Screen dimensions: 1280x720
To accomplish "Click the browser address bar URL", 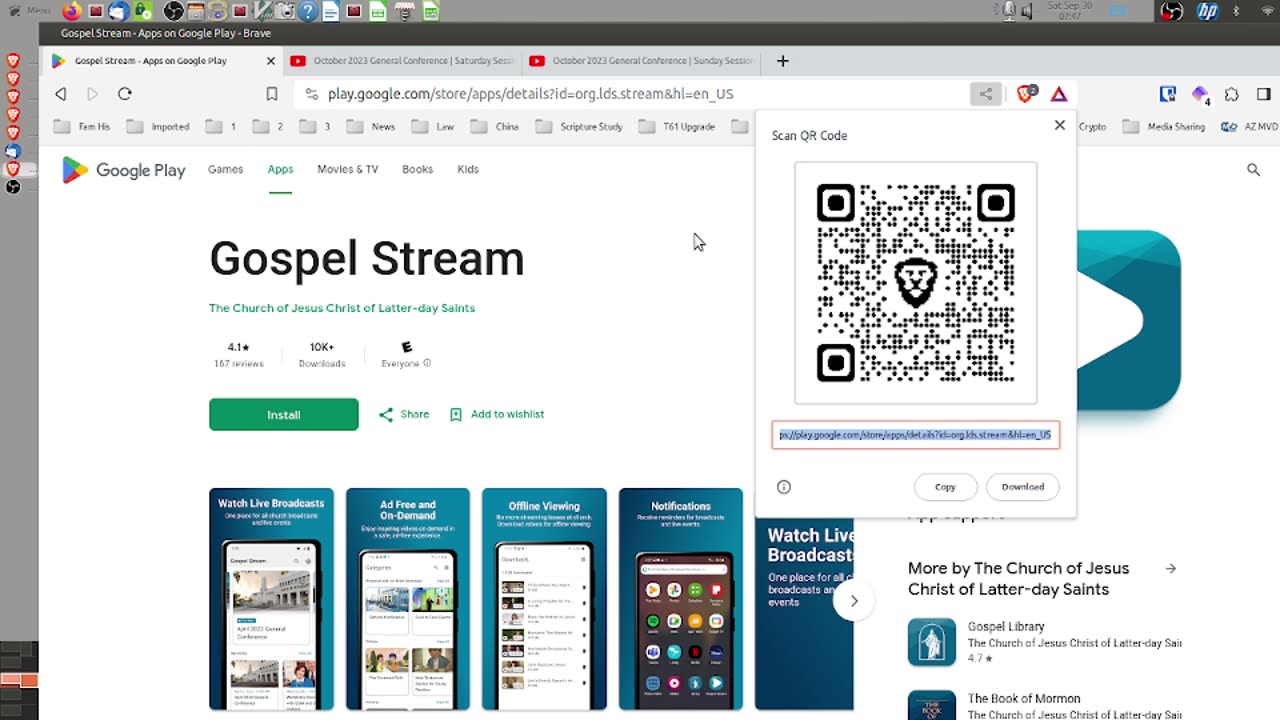I will pyautogui.click(x=531, y=94).
